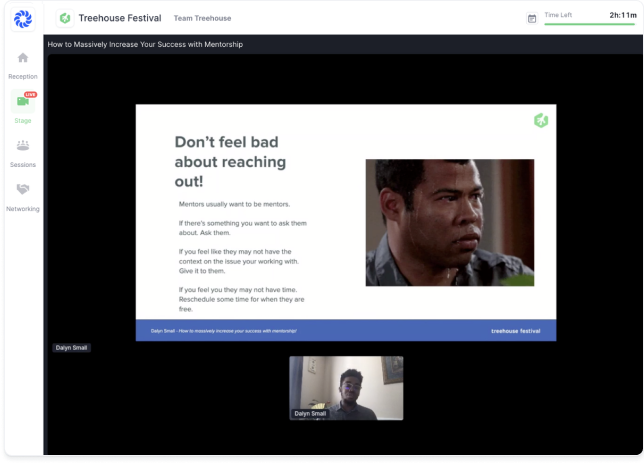The image size is (644, 464).
Task: Open the Networking handshake icon
Action: (22, 189)
